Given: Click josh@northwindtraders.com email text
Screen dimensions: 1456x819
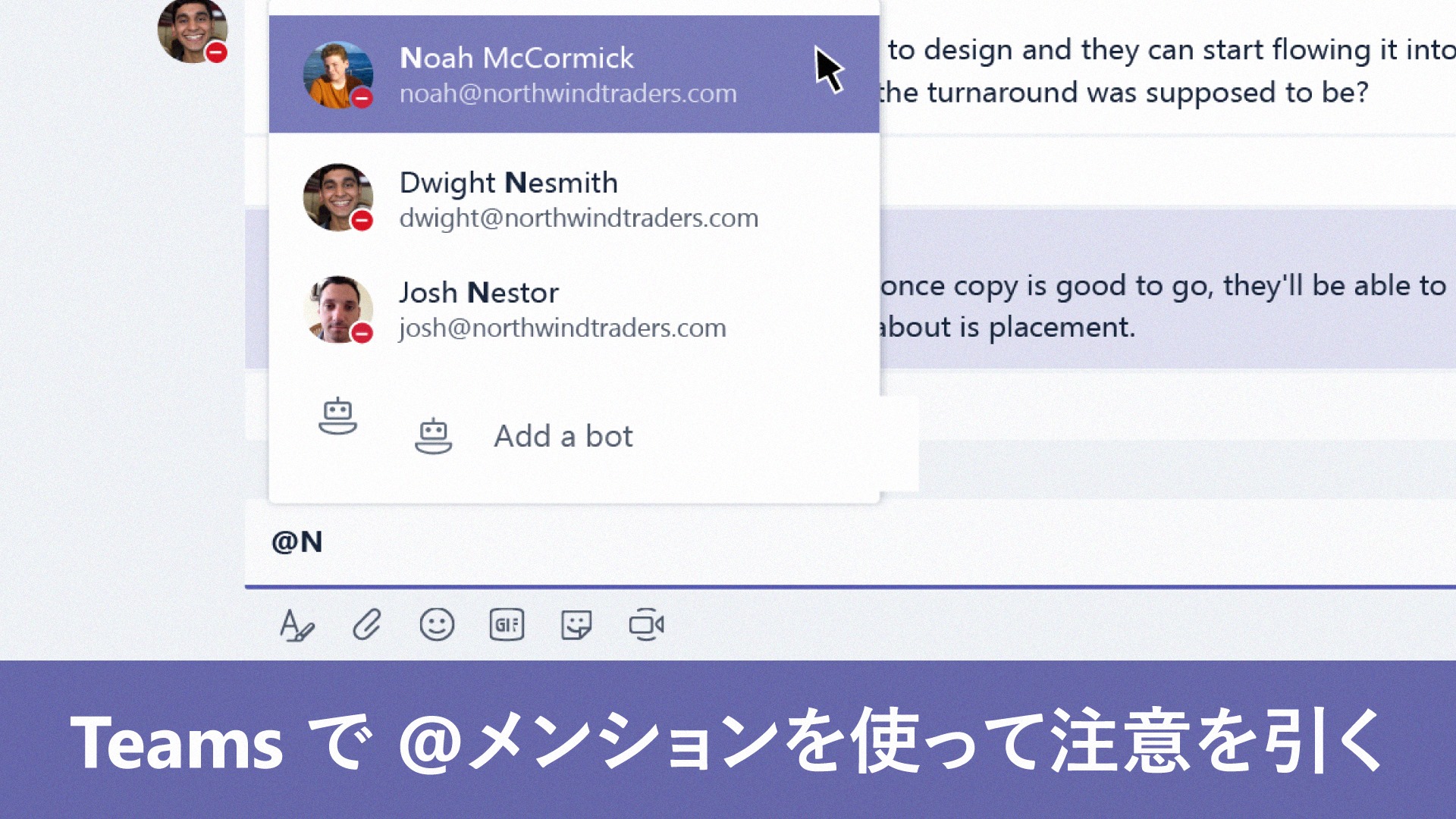Looking at the screenshot, I should coord(563,328).
